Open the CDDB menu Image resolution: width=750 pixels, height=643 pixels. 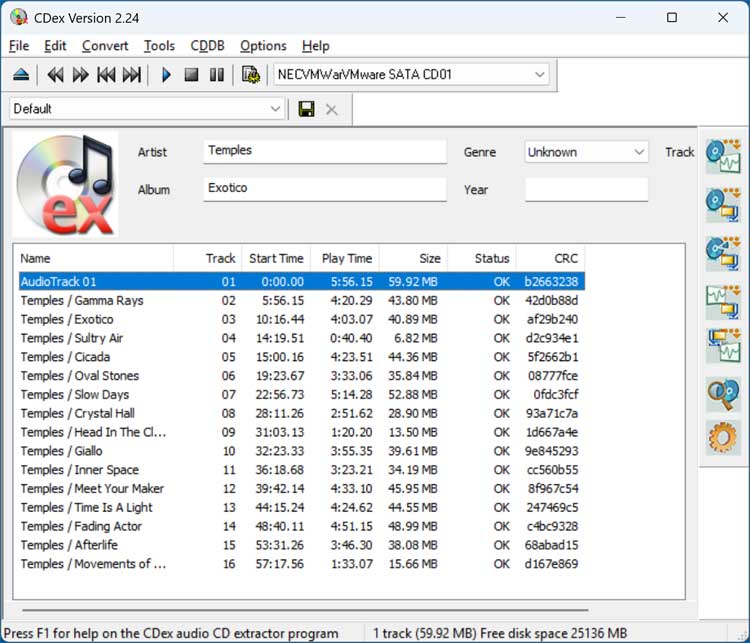(x=207, y=46)
